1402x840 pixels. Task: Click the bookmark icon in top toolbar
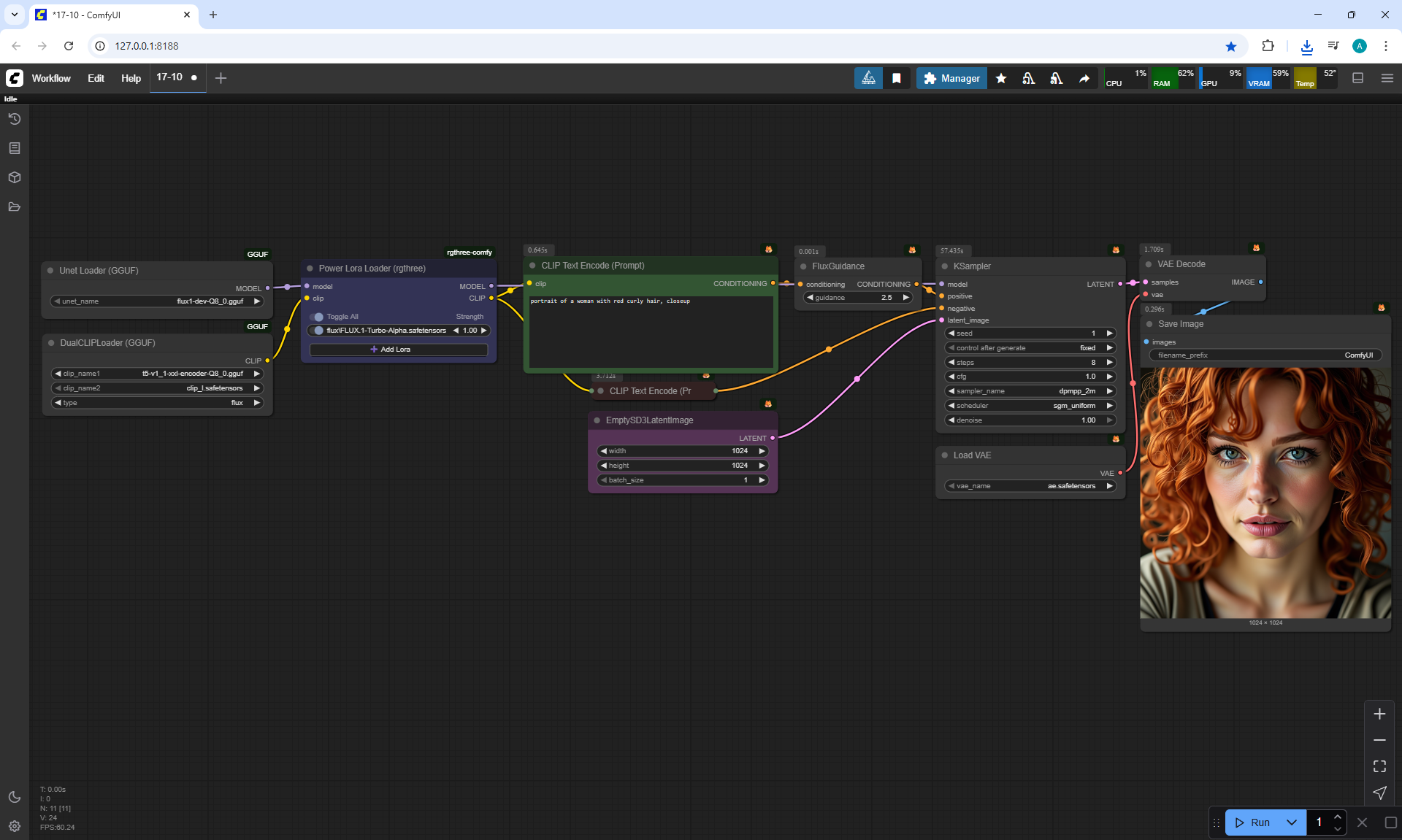896,78
